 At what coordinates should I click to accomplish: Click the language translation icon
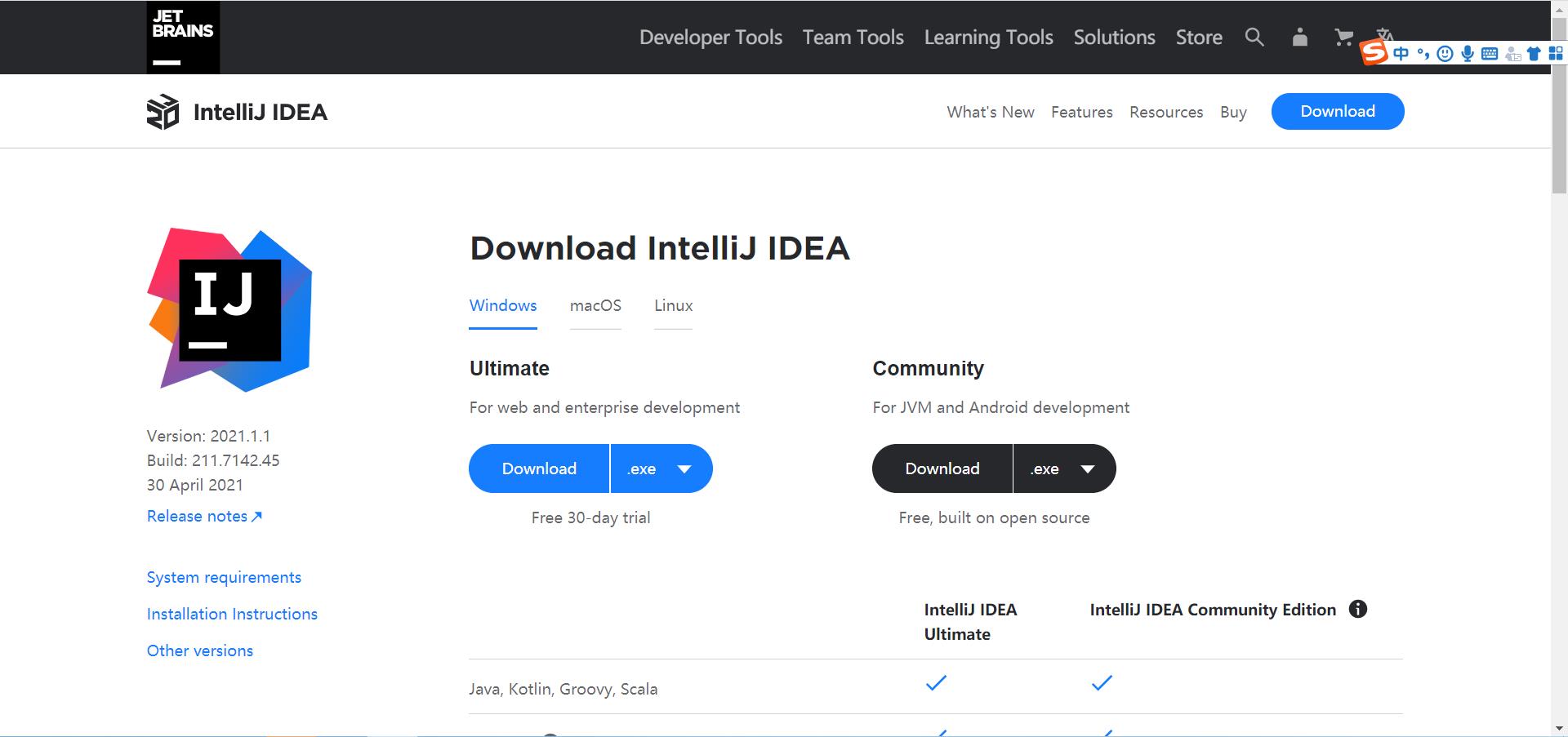tap(1385, 34)
